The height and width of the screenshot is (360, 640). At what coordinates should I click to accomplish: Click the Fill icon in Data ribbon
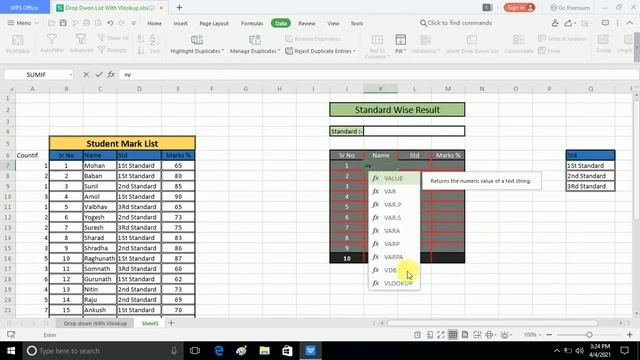click(x=400, y=40)
